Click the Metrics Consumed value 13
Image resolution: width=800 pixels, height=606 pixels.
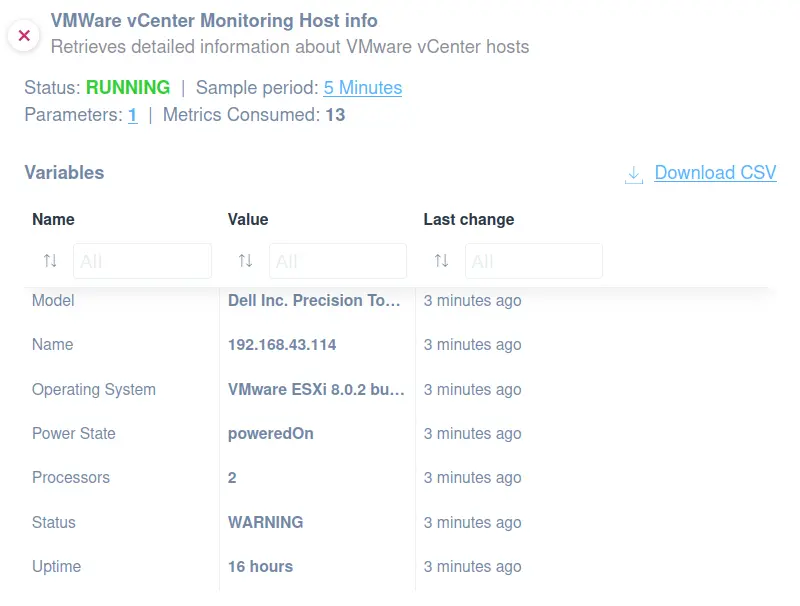tap(335, 115)
